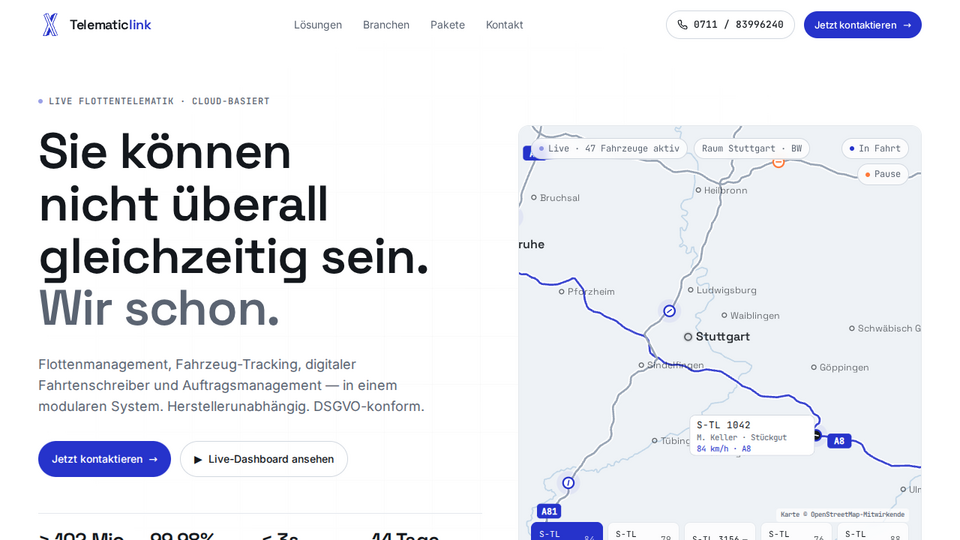Click the vehicle marker above A81 badge
This screenshot has width=960, height=540.
point(568,483)
